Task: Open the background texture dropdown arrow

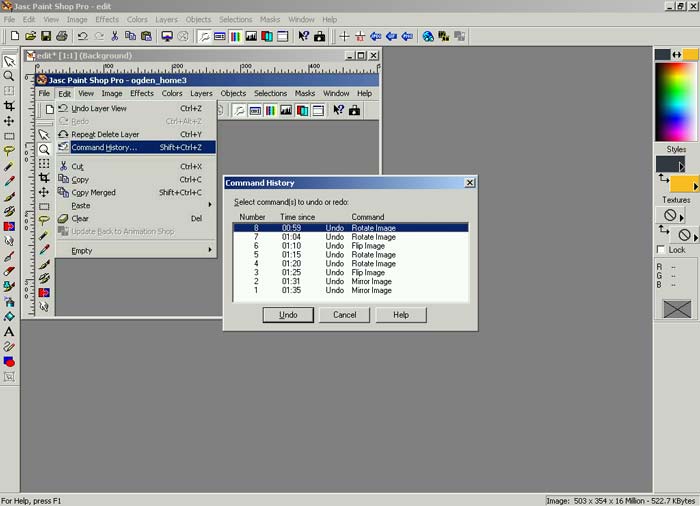Action: pyautogui.click(x=696, y=238)
